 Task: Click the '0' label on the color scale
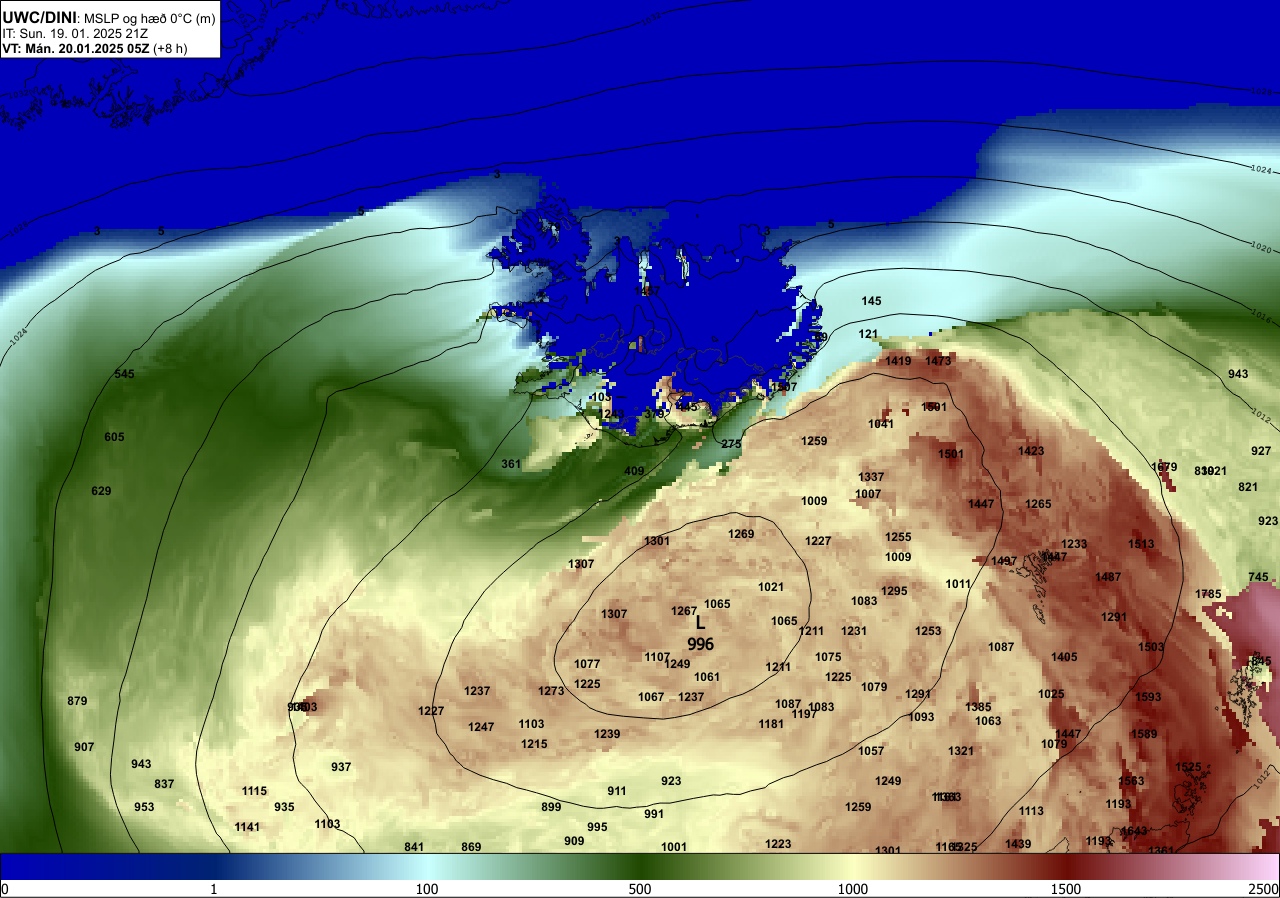click(5, 889)
